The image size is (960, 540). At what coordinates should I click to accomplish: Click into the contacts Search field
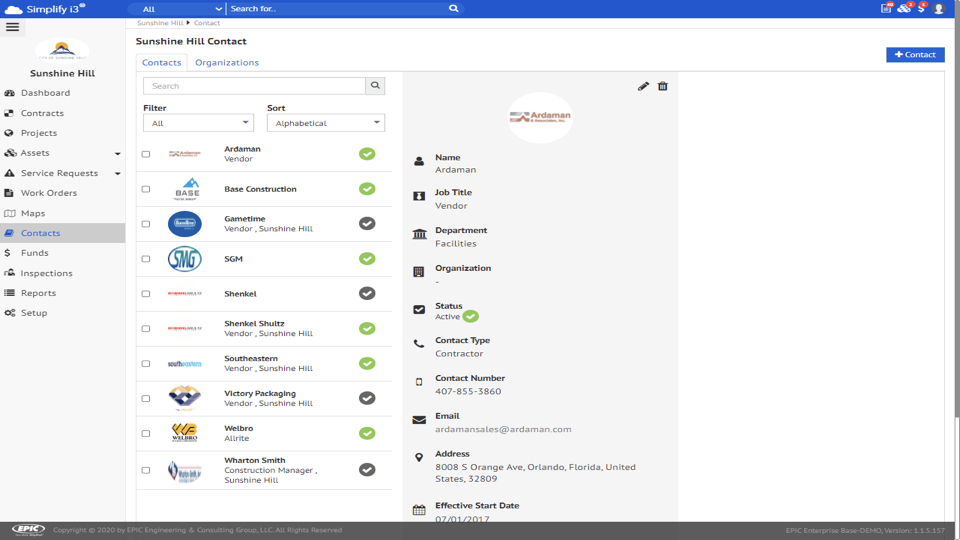pyautogui.click(x=254, y=86)
